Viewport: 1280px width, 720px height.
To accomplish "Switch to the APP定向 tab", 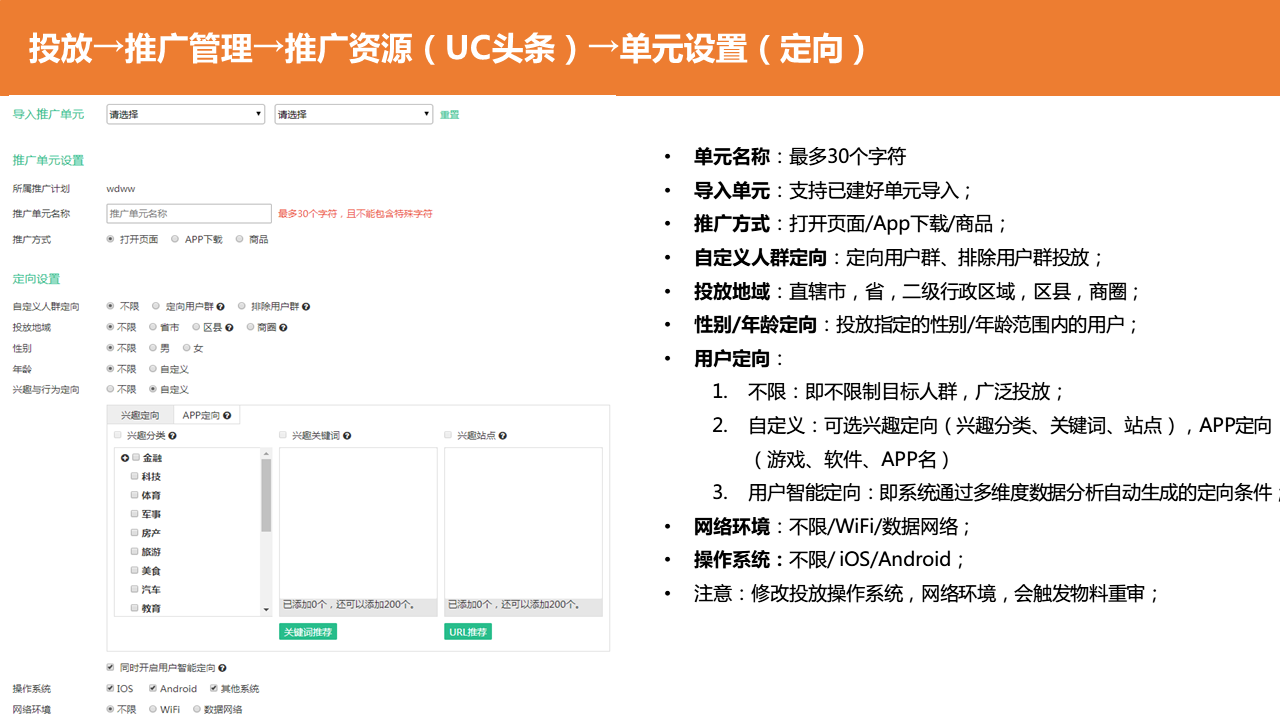I will click(x=206, y=415).
